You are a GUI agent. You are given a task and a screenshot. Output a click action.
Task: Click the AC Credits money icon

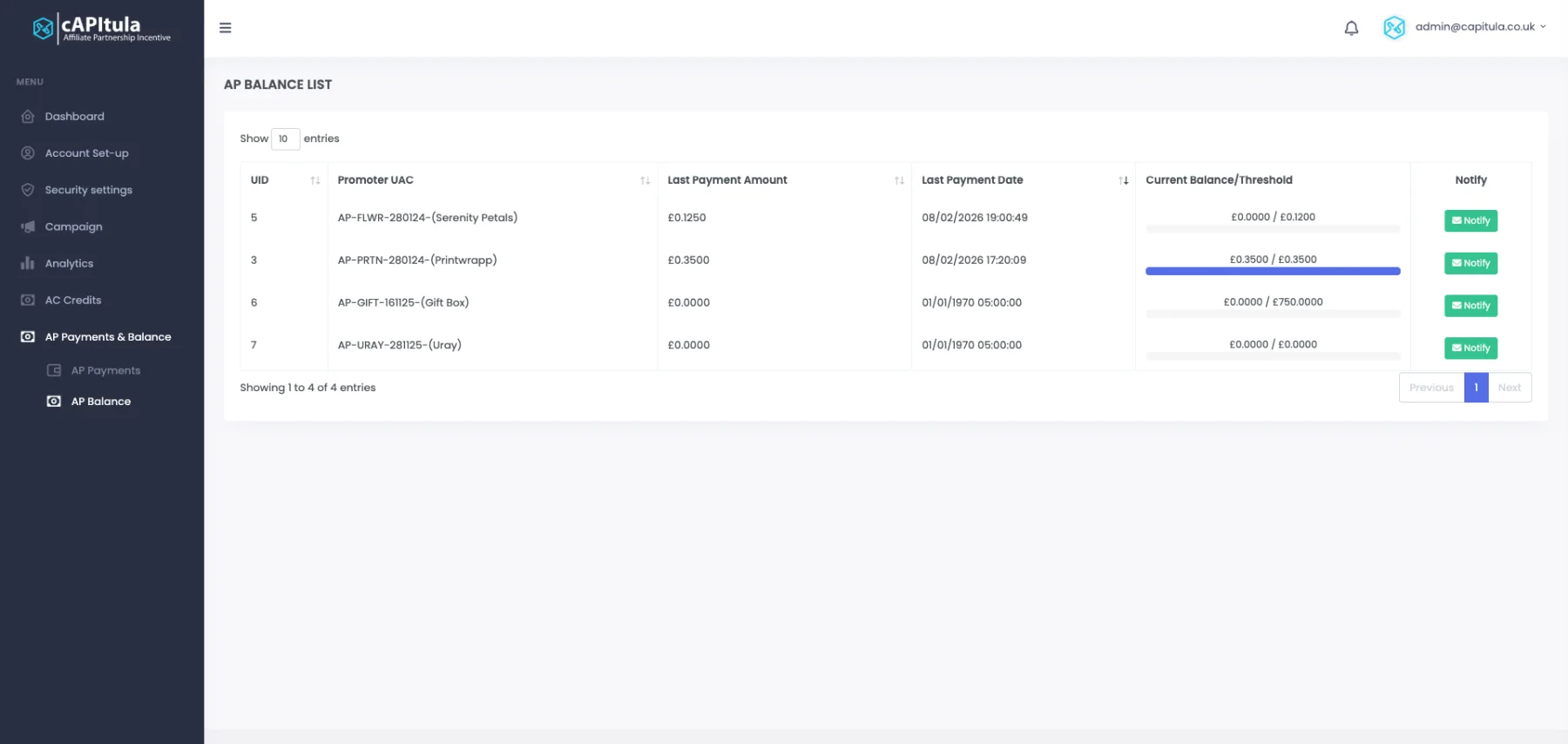[28, 300]
